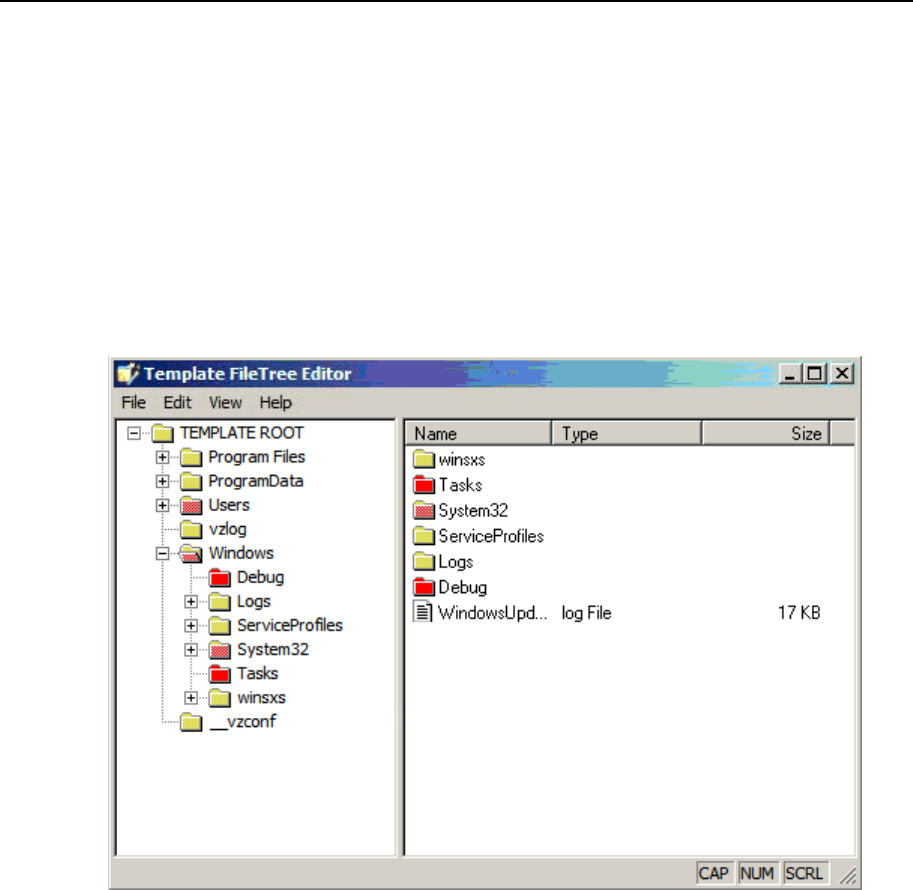Click the ProgramData folder icon
Image resolution: width=913 pixels, height=890 pixels.
pyautogui.click(x=191, y=481)
